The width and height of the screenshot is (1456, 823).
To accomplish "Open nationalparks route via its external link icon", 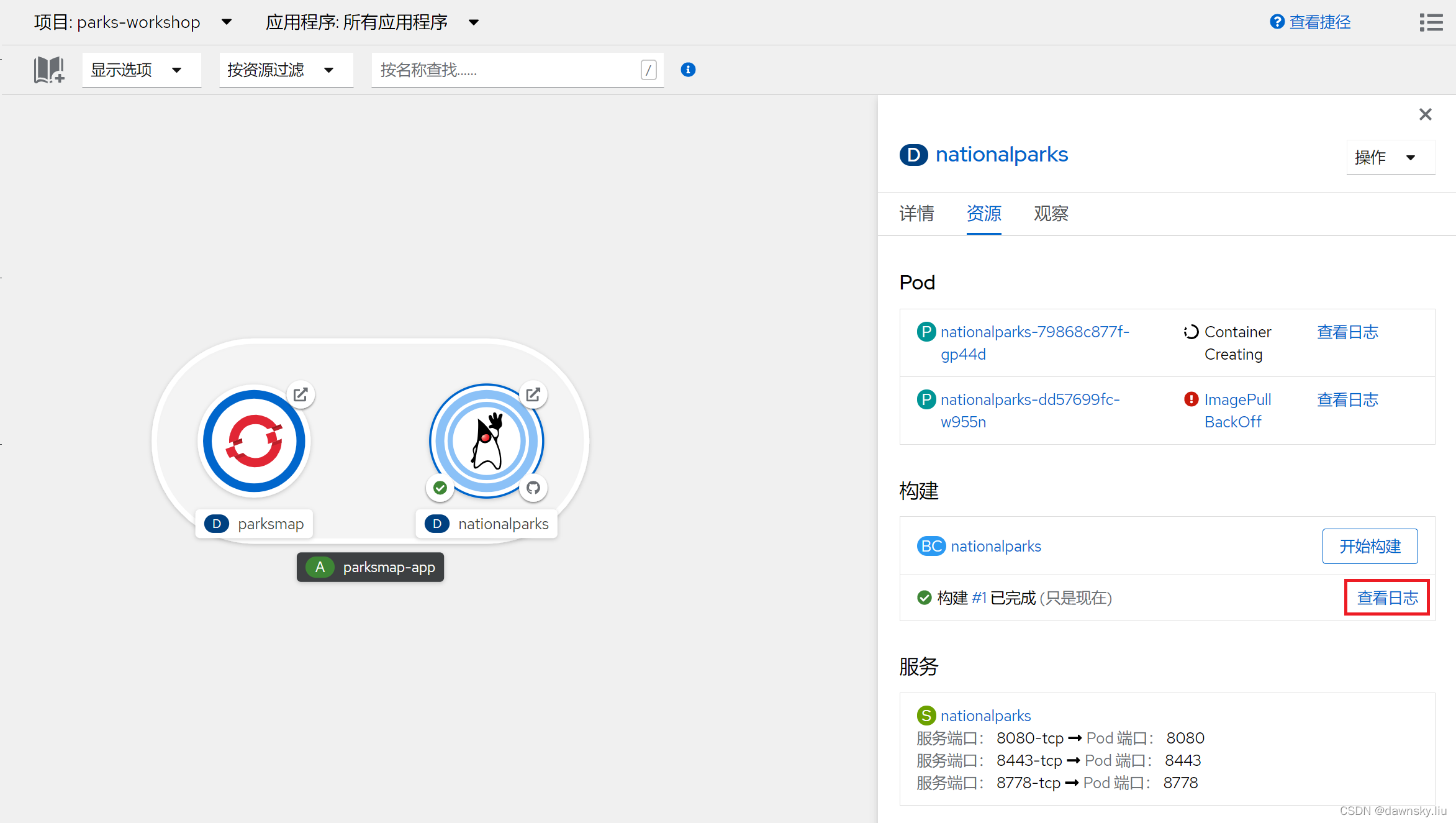I will coord(533,394).
